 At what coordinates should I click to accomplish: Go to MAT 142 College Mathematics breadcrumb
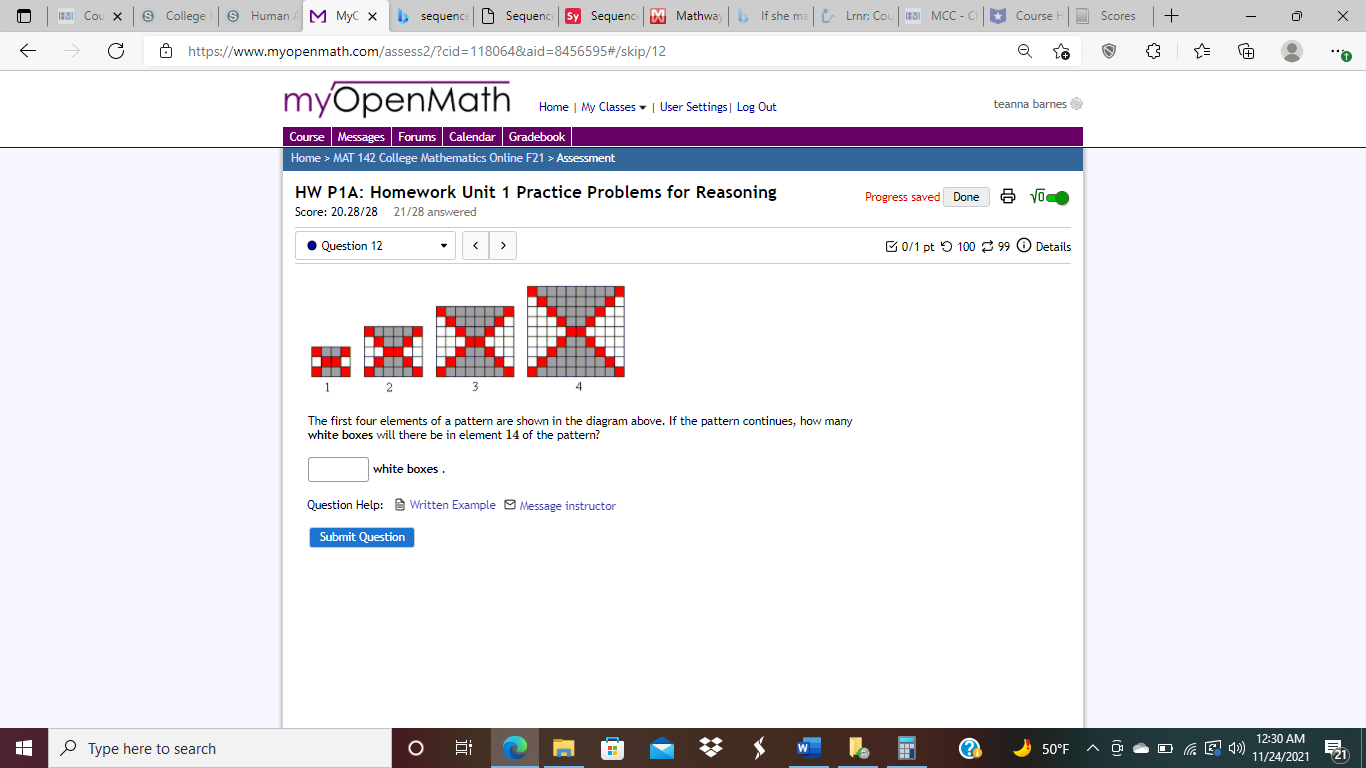(x=438, y=158)
